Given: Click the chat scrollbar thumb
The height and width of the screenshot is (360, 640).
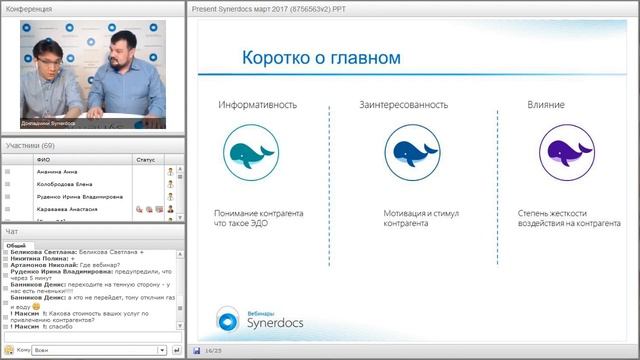Looking at the screenshot, I should coord(180,308).
